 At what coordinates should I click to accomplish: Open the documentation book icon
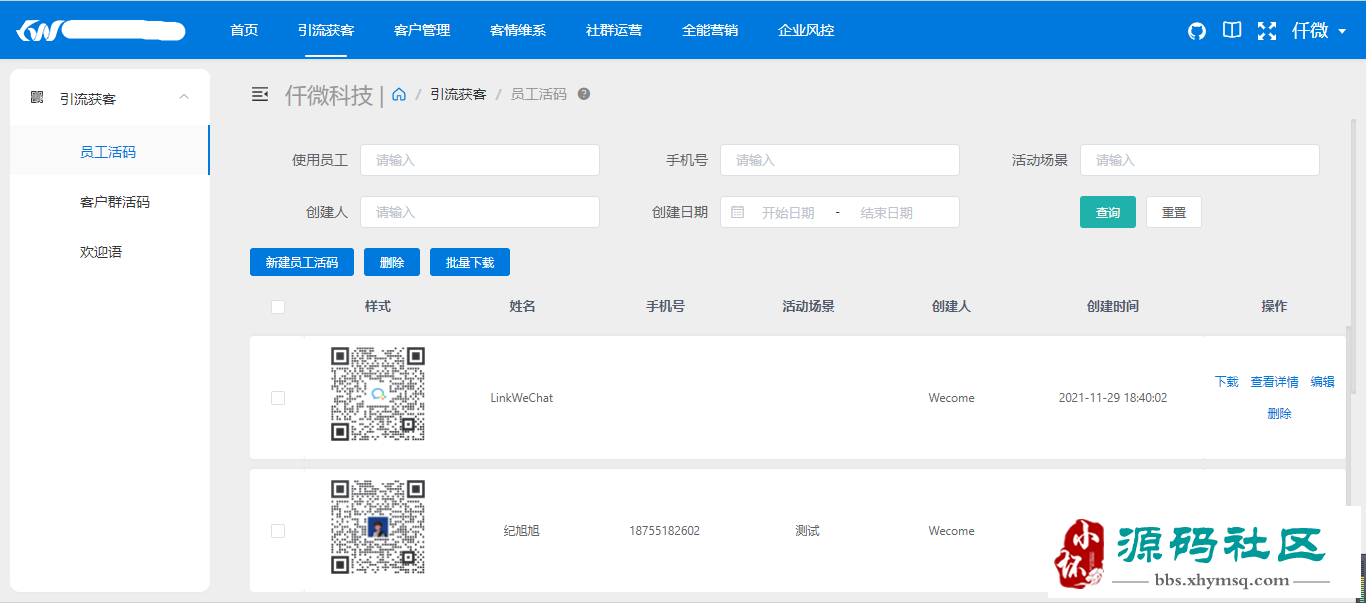(x=1232, y=30)
